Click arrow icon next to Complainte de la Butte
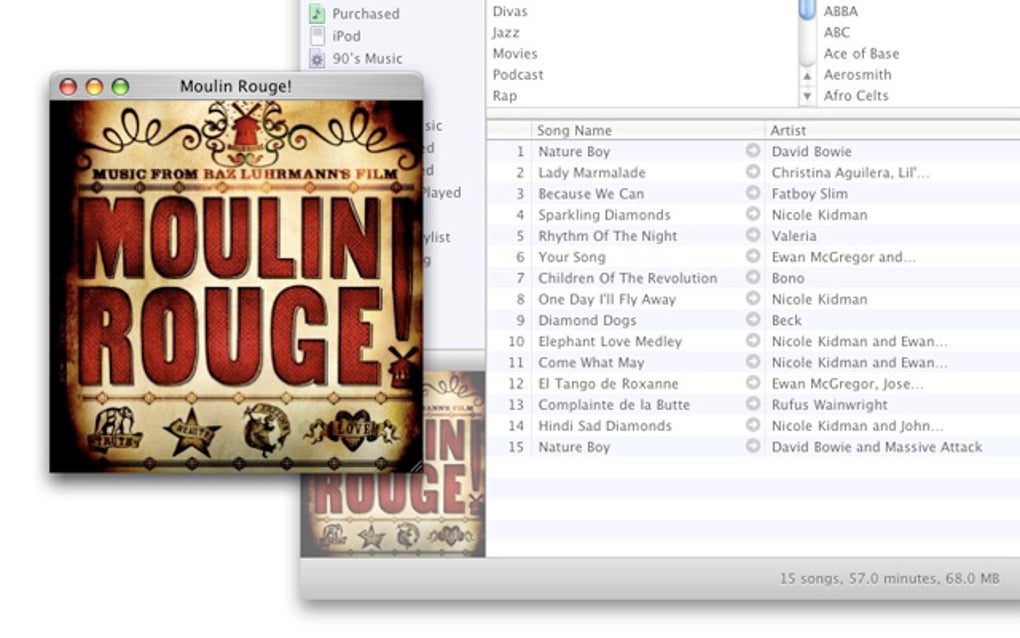This screenshot has width=1020, height=638. (753, 404)
